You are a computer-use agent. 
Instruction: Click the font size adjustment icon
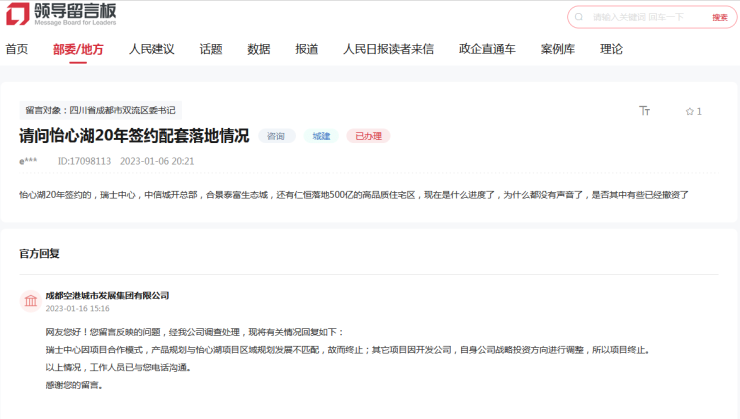point(644,111)
